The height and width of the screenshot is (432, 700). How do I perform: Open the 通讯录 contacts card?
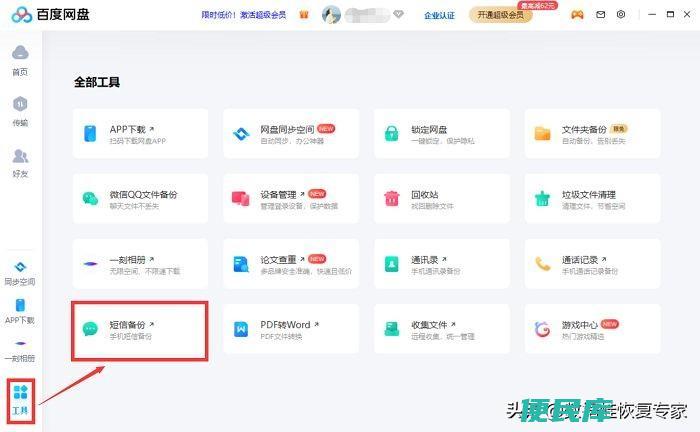click(442, 264)
